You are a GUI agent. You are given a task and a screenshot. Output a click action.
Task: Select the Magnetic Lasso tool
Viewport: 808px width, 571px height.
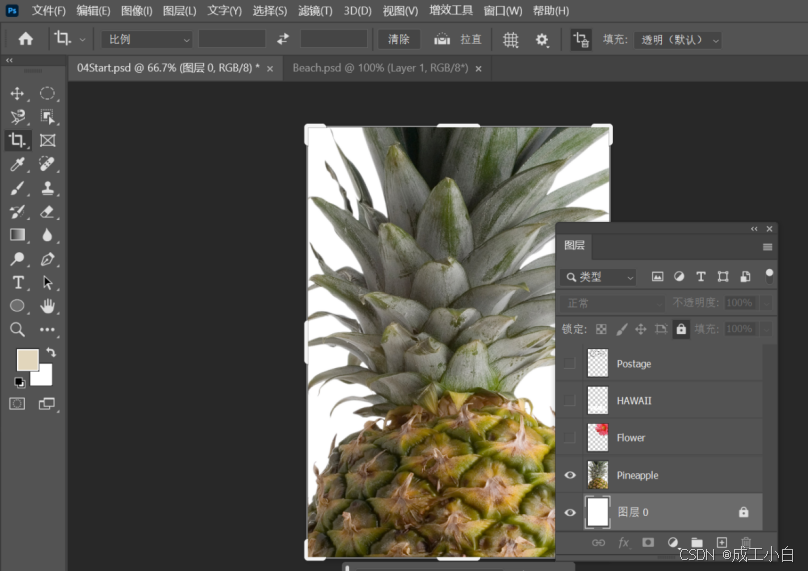[18, 117]
